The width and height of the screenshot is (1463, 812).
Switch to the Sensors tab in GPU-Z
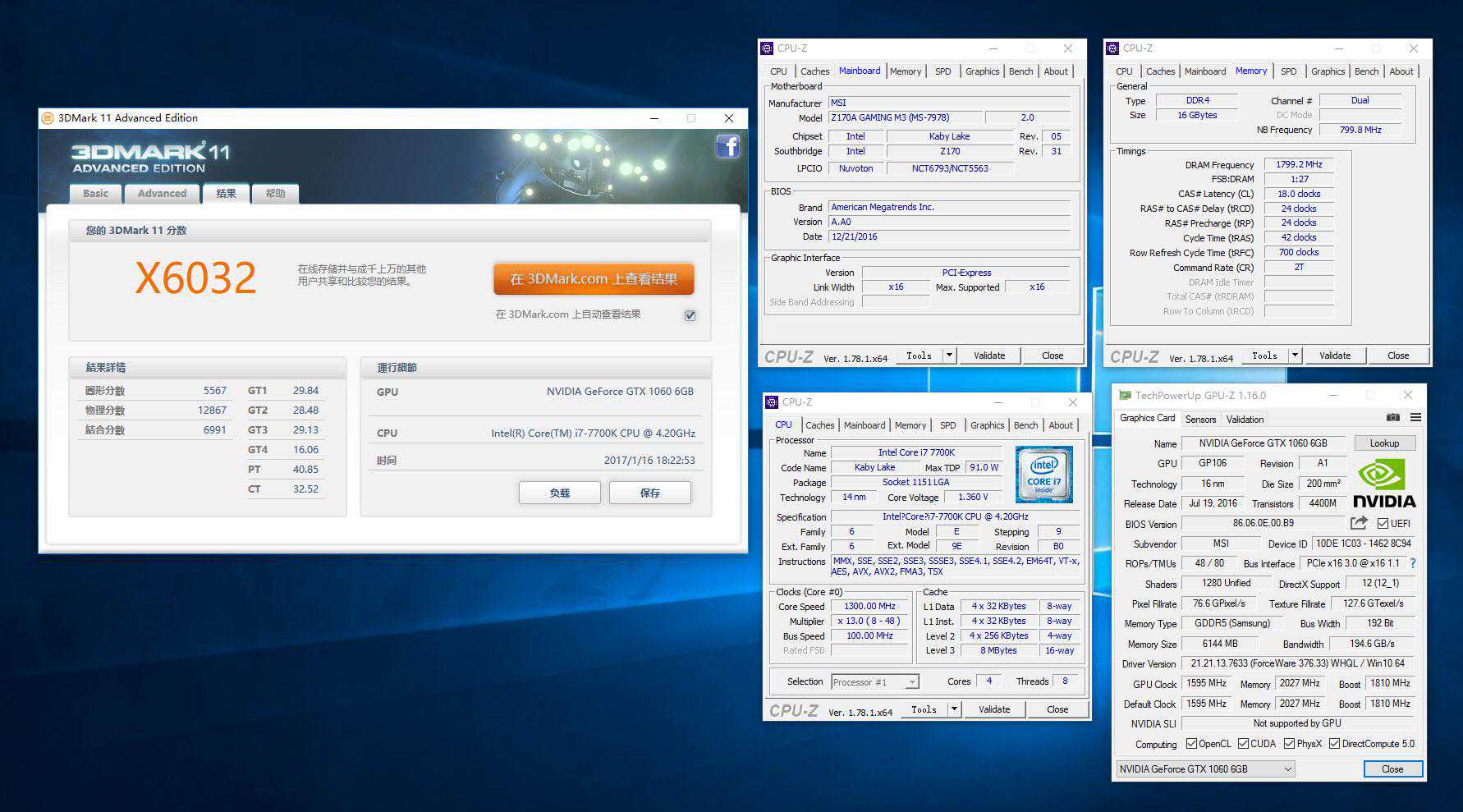pyautogui.click(x=1200, y=419)
